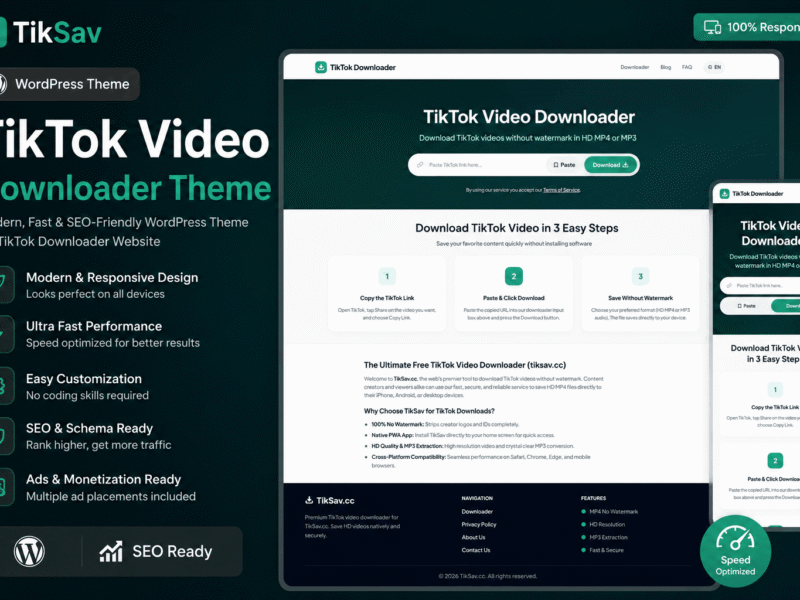
Task: Click the Copy the TikTok Link card title
Action: [387, 298]
